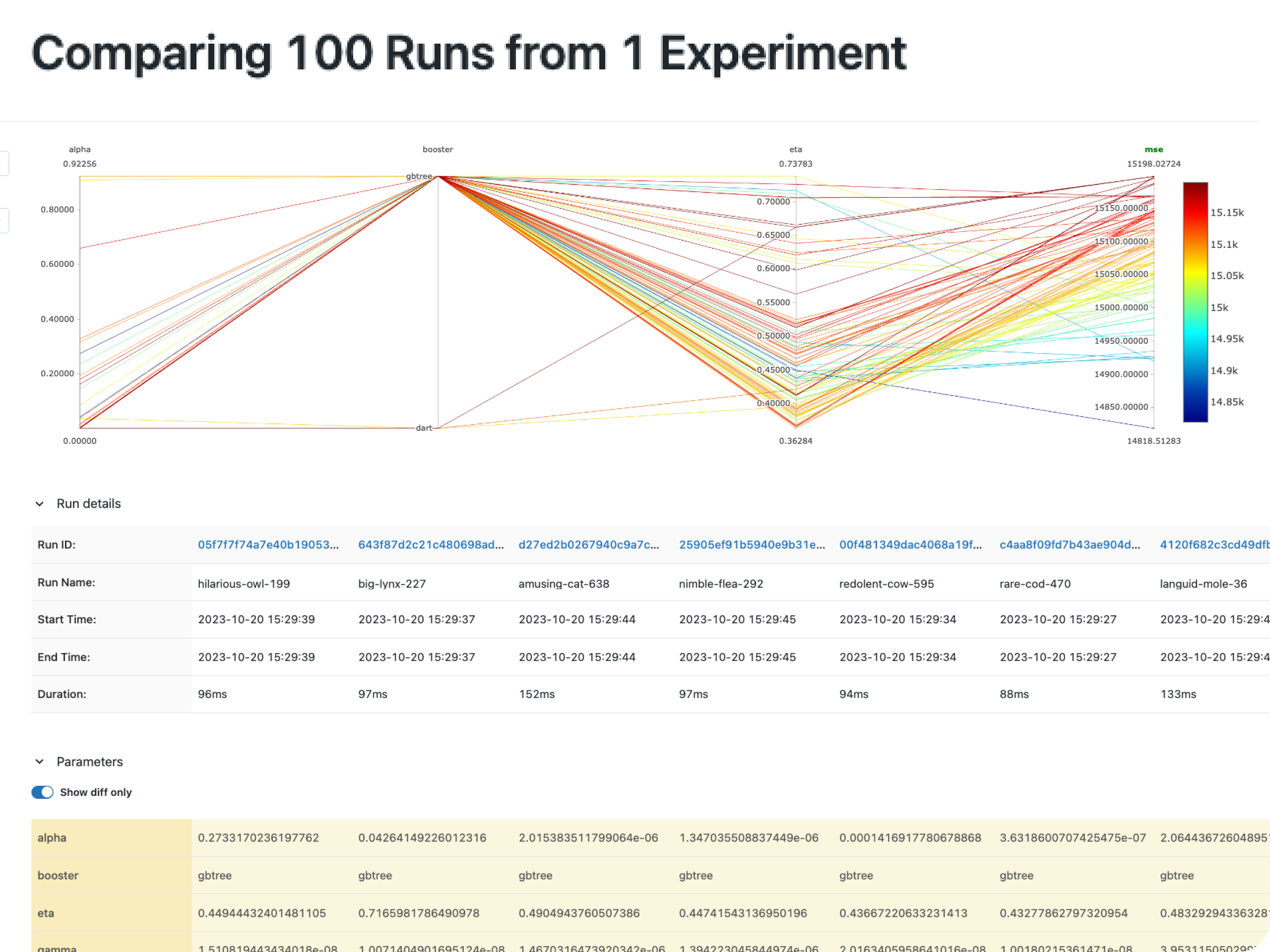Click the booster axis label in plot
1270x952 pixels.
[438, 149]
